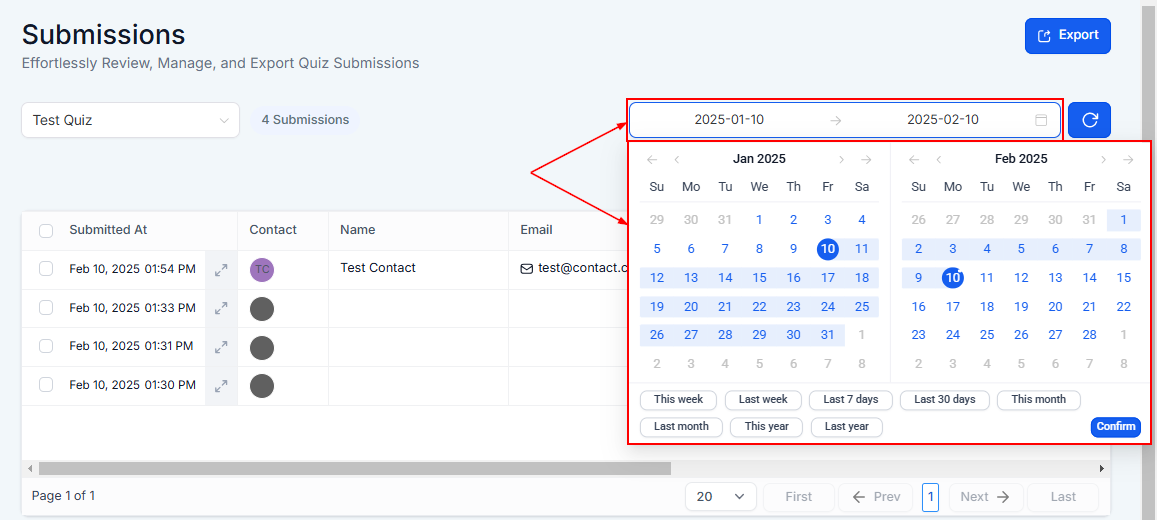
Task: Click the 4 Submissions badge
Action: coord(305,119)
